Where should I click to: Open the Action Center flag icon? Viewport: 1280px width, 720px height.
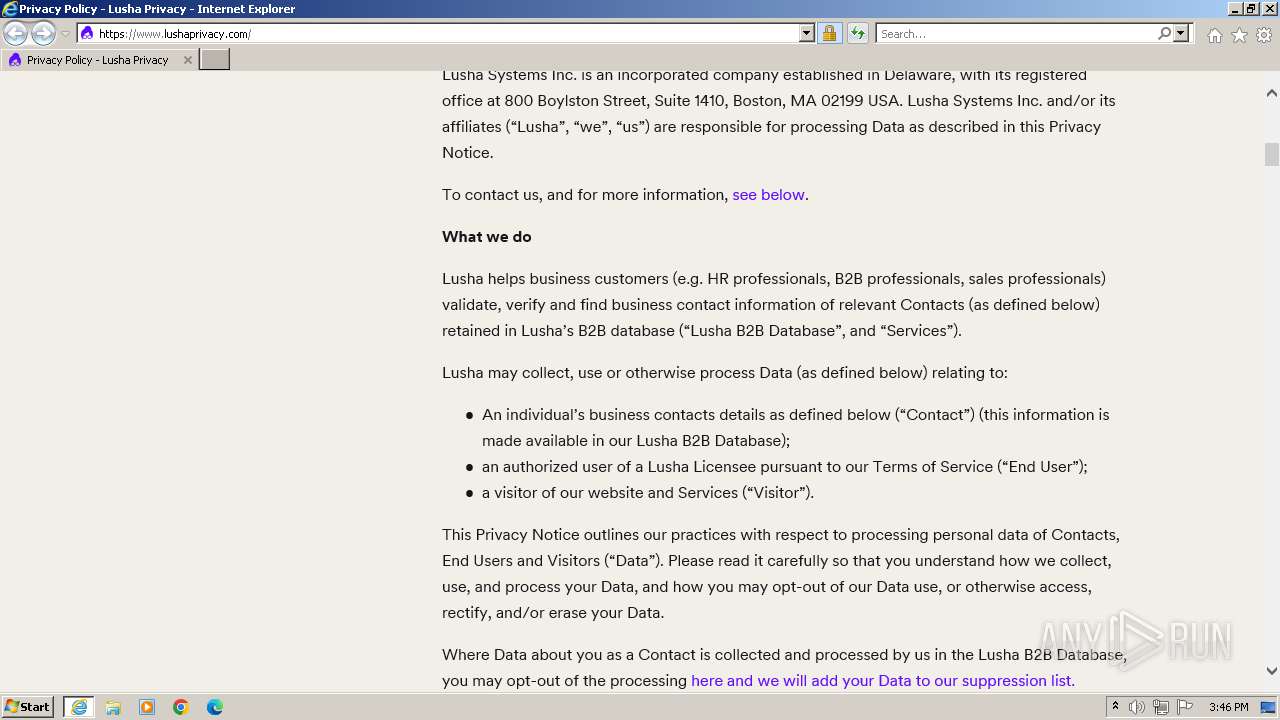(x=1185, y=707)
